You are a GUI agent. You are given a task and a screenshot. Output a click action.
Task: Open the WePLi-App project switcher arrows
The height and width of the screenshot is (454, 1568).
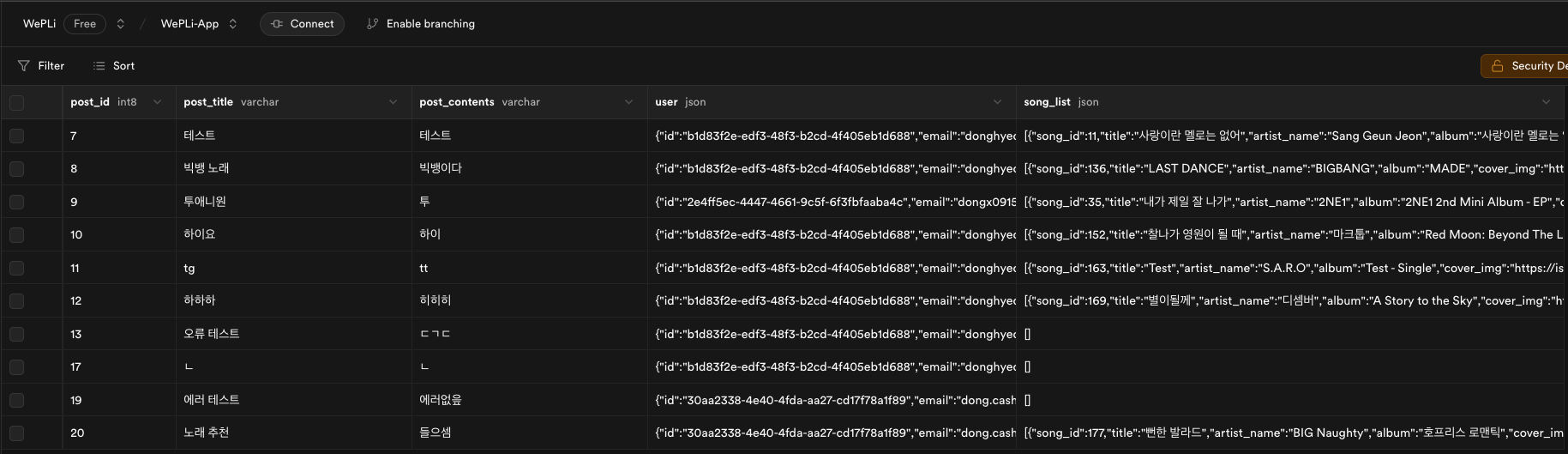tap(232, 24)
